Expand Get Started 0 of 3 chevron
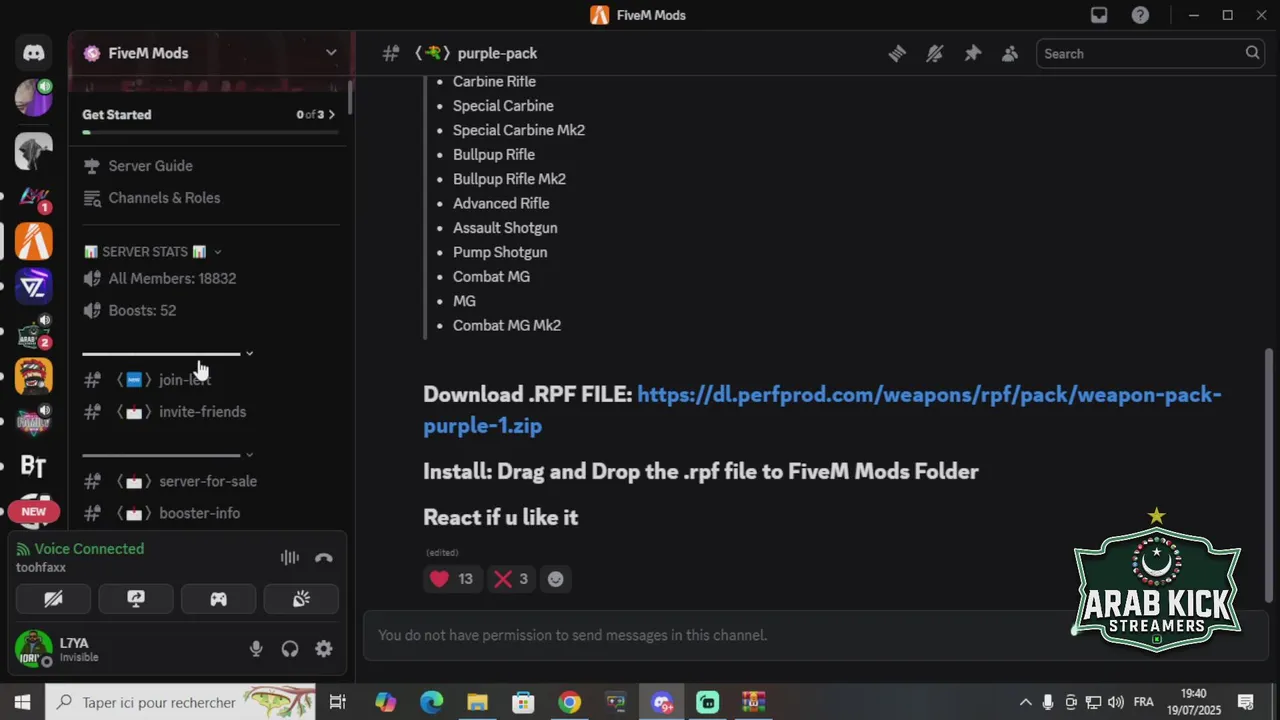The image size is (1280, 720). click(332, 115)
